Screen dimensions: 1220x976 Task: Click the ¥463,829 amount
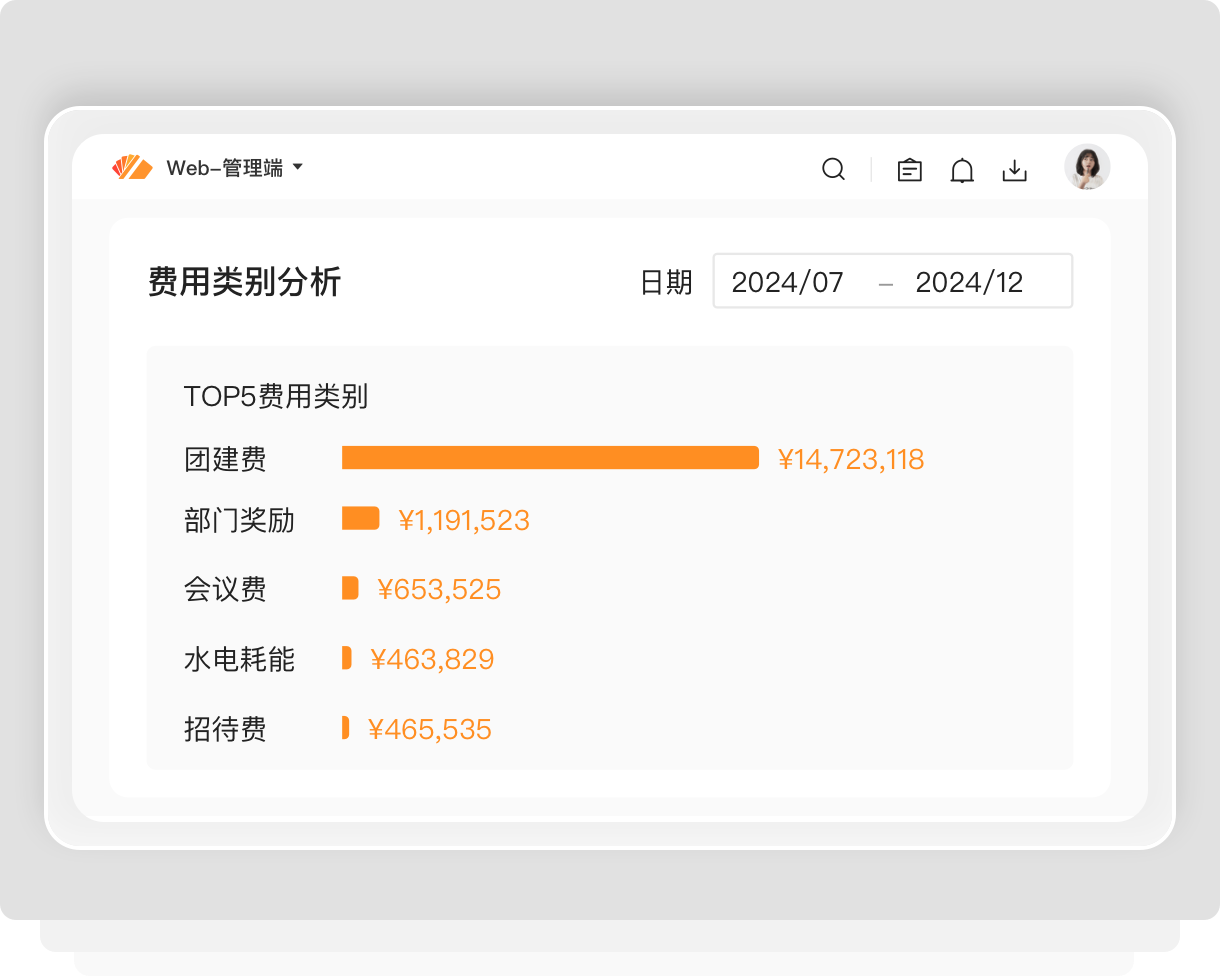pos(432,659)
